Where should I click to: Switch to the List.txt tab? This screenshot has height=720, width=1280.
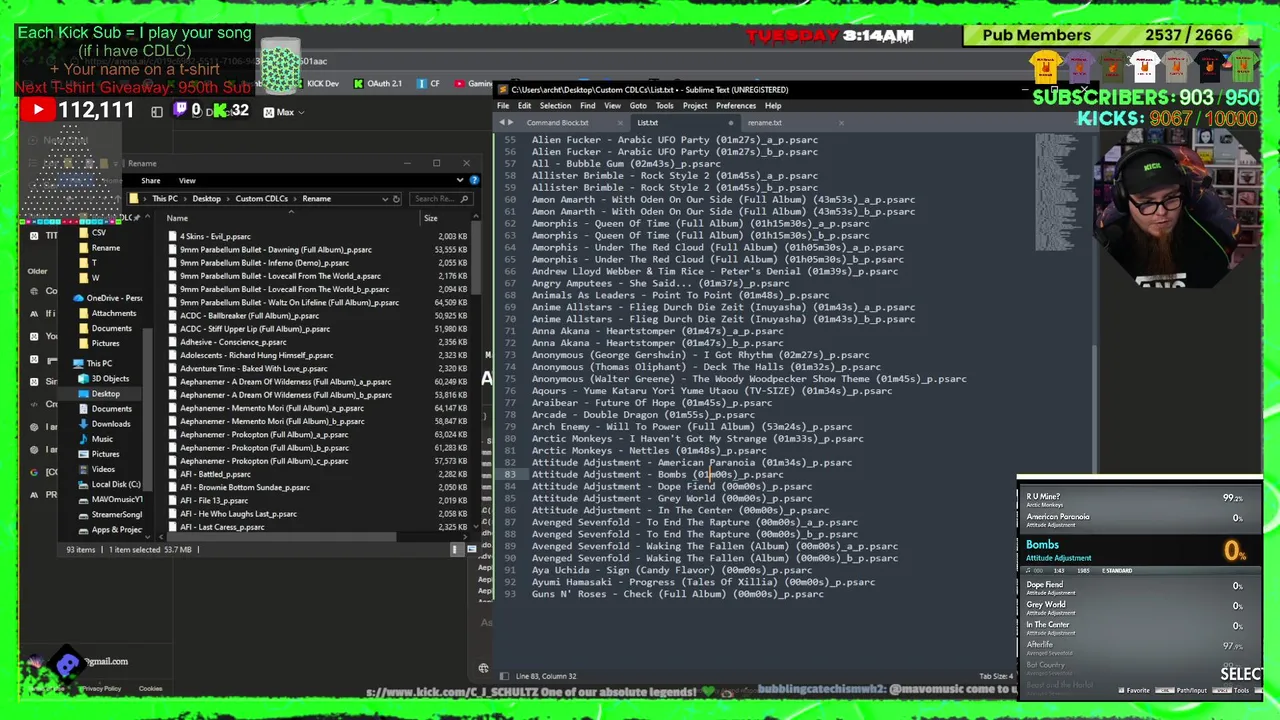click(648, 123)
